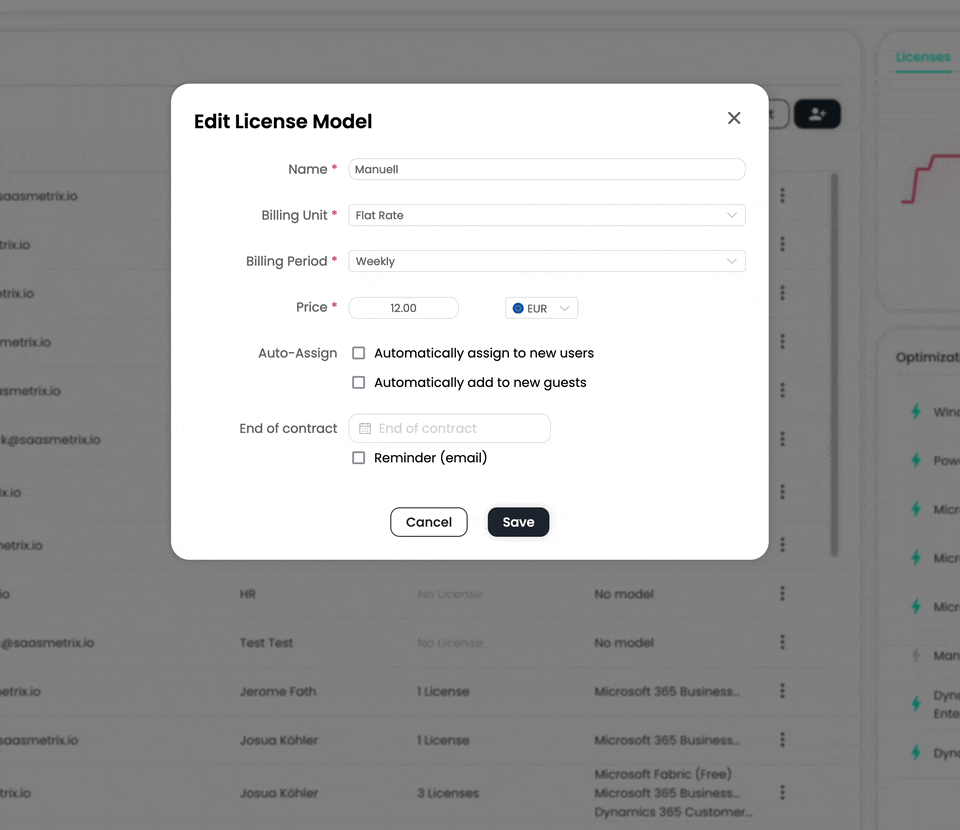Screen dimensions: 960x830
Task: Switch to the Licenses tab
Action: [x=922, y=57]
